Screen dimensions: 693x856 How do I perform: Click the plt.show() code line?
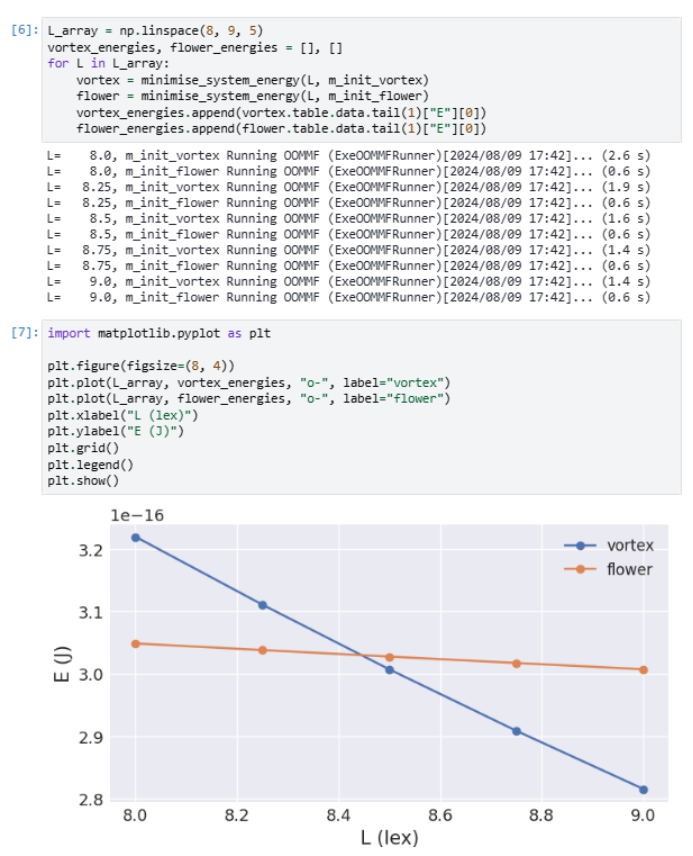click(x=82, y=480)
